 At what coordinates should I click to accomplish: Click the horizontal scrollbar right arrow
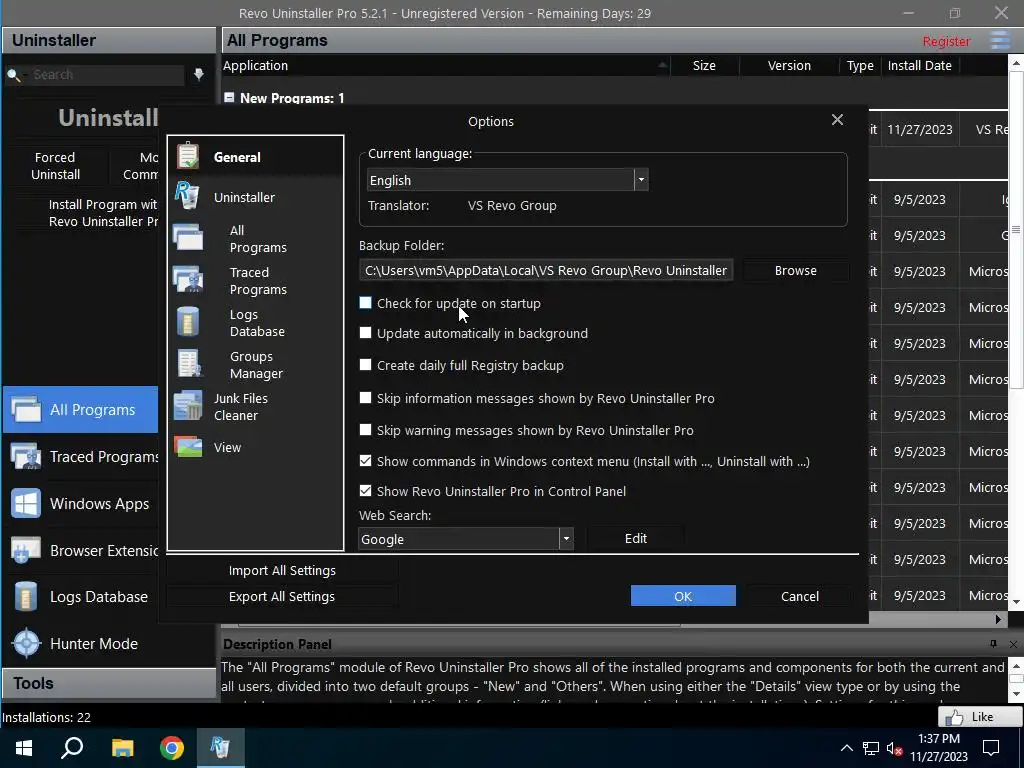coord(998,618)
